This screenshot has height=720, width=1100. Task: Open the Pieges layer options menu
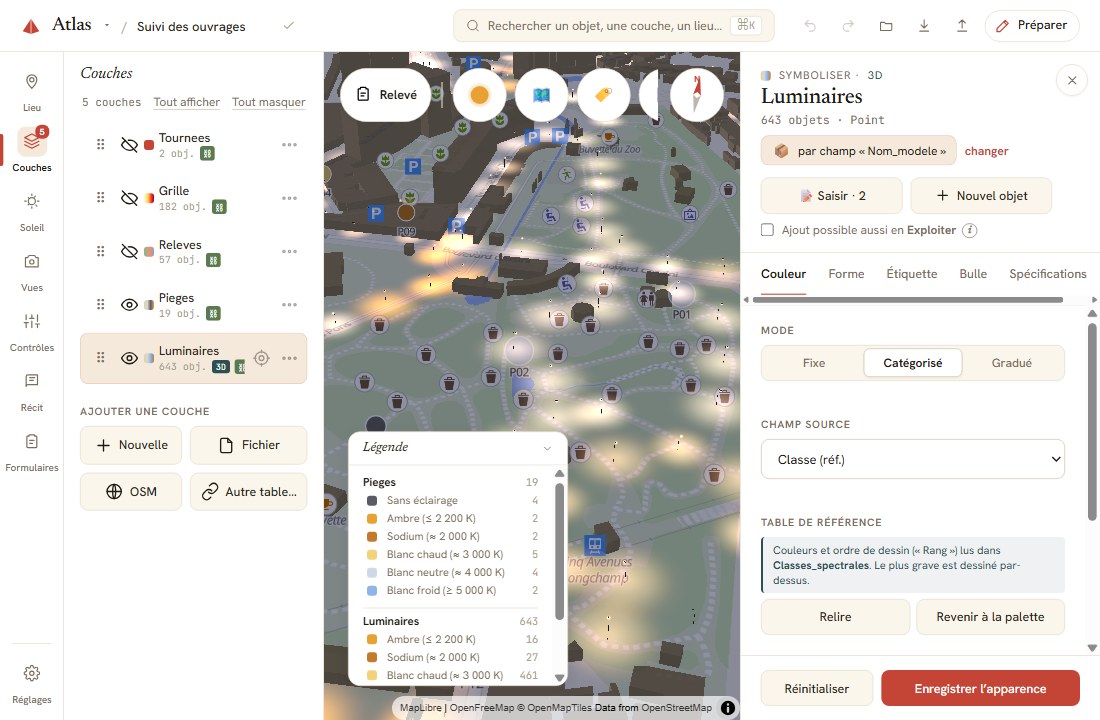tap(289, 305)
